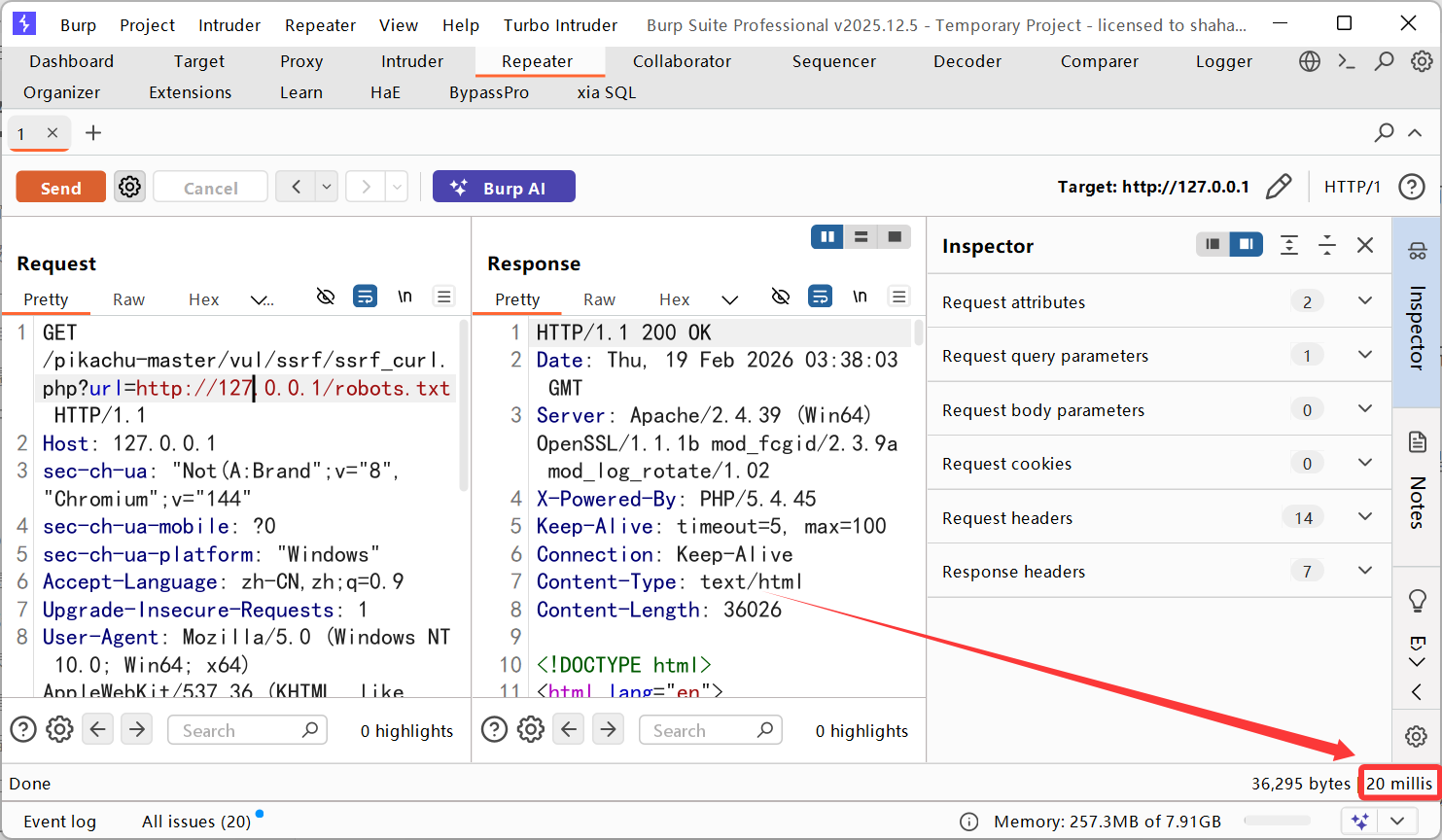1442x840 pixels.
Task: Switch to top-bottom layout view
Action: pos(861,236)
